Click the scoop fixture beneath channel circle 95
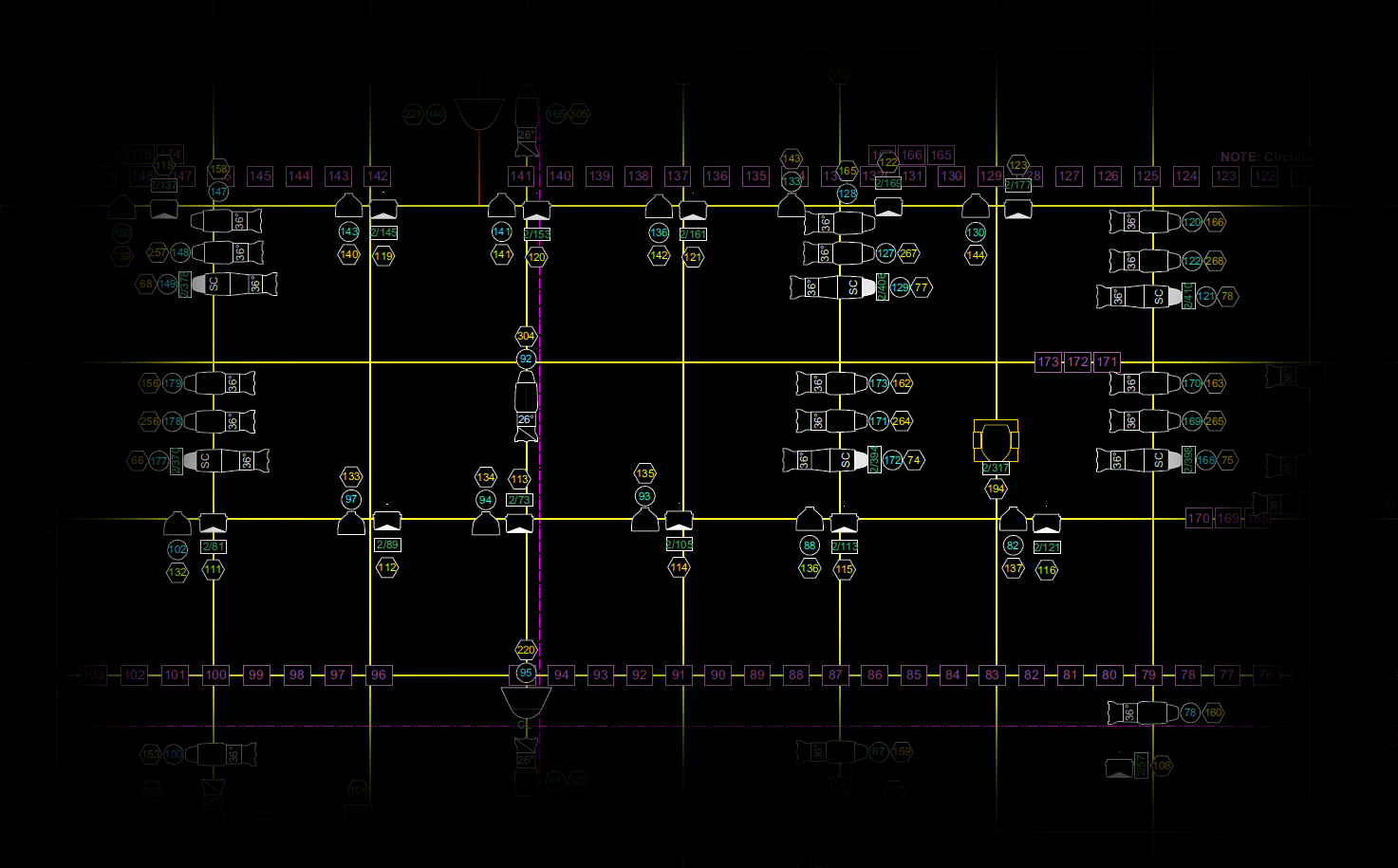The width and height of the screenshot is (1398, 868). coord(526,703)
